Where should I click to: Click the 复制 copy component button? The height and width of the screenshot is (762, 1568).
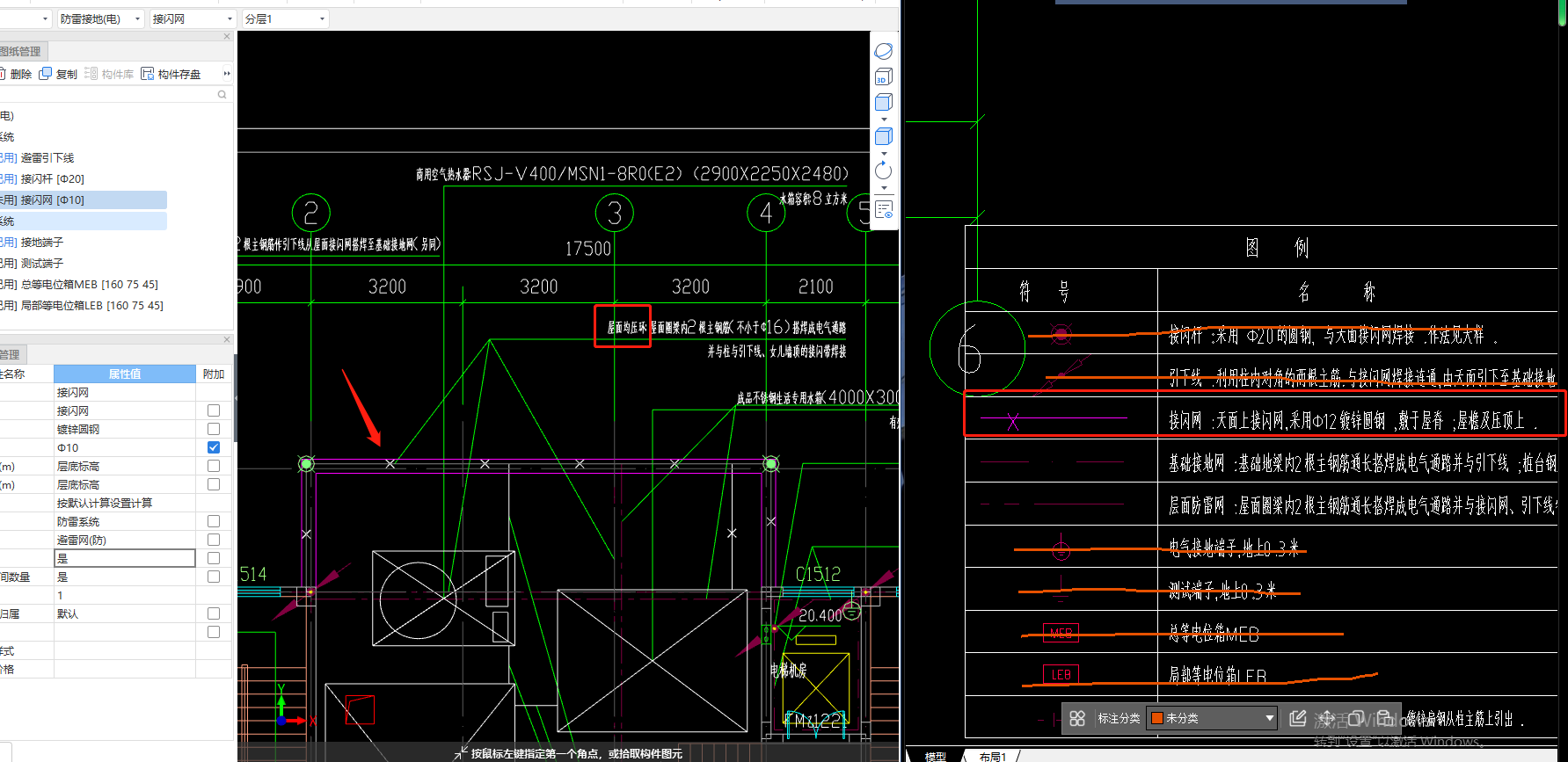coord(58,74)
